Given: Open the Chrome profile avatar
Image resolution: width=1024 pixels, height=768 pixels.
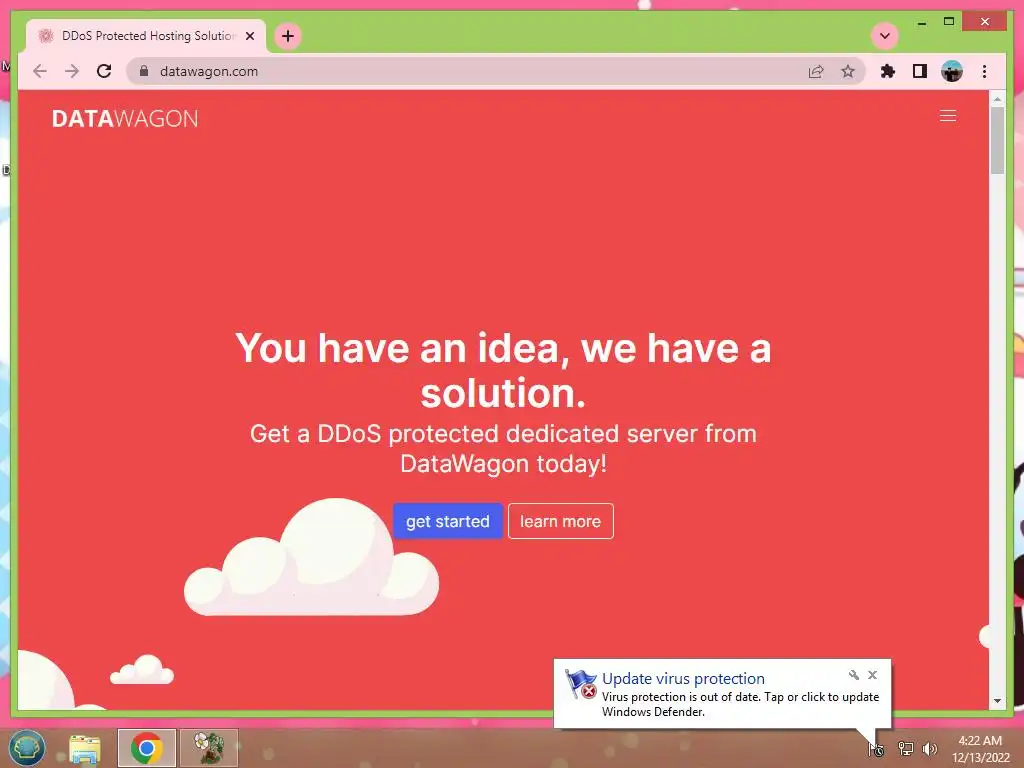Looking at the screenshot, I should tap(952, 71).
